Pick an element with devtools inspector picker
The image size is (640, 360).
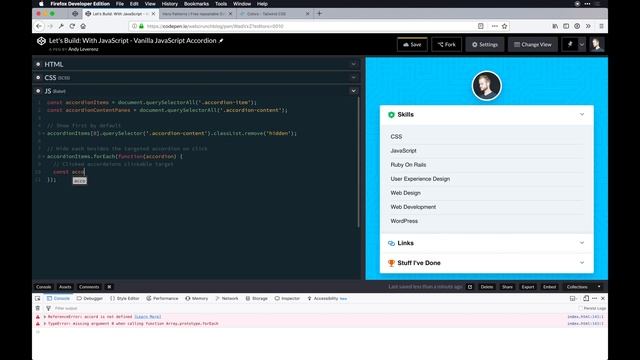point(38,298)
